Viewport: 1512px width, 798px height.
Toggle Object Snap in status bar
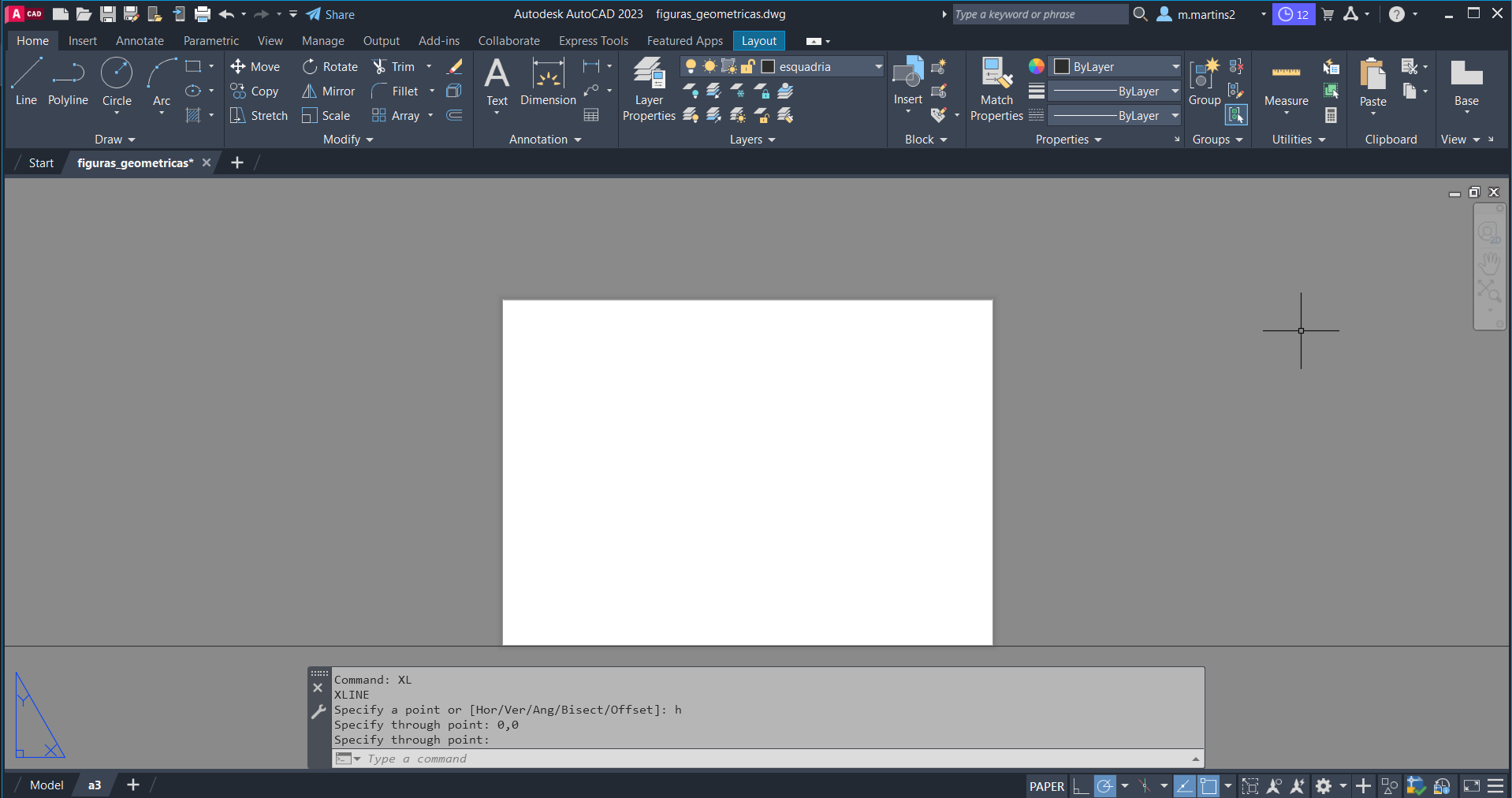click(x=1208, y=786)
